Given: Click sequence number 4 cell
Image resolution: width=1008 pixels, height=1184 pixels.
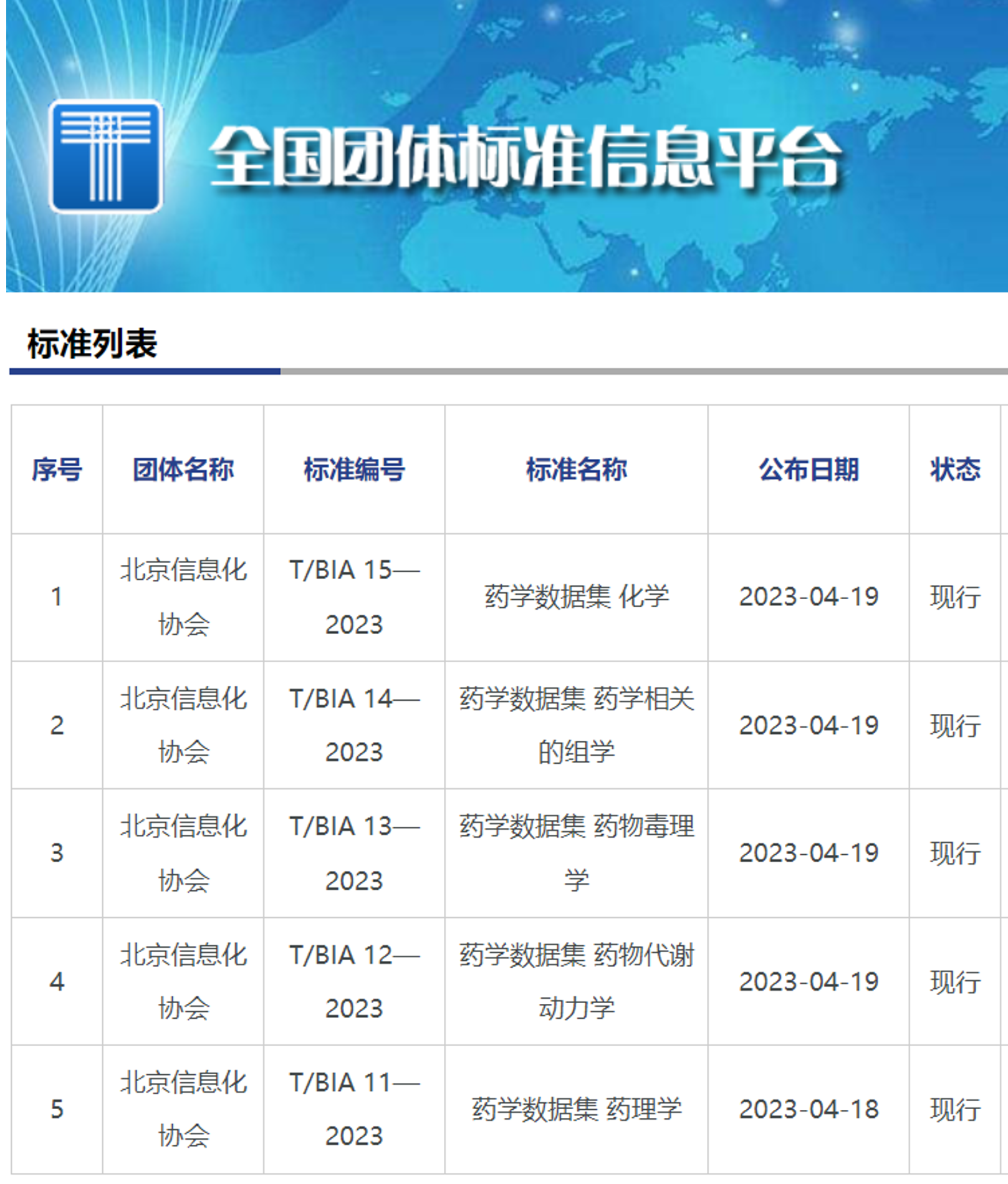Looking at the screenshot, I should click(x=57, y=981).
